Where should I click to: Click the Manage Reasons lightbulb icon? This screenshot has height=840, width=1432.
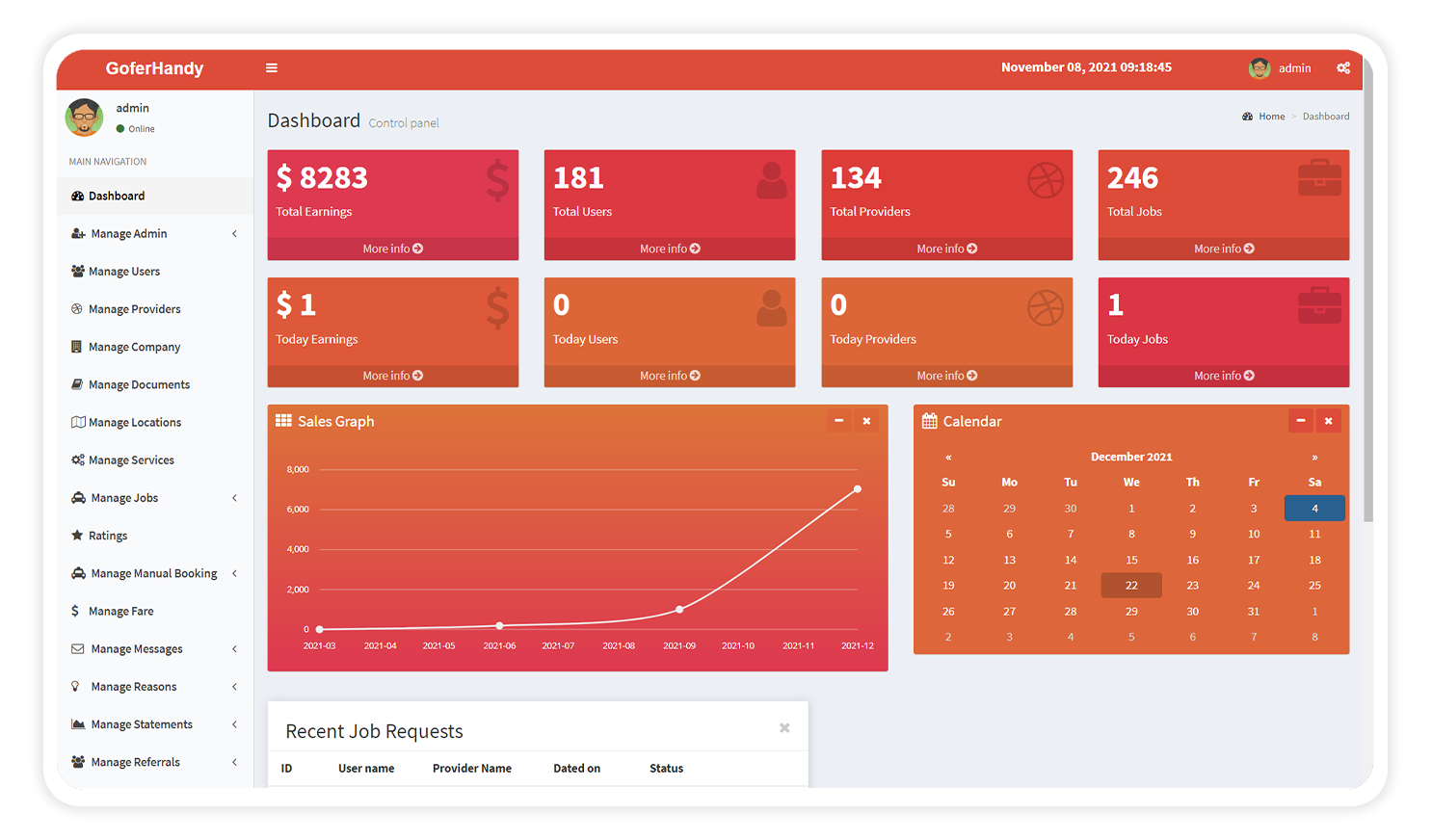coord(75,687)
